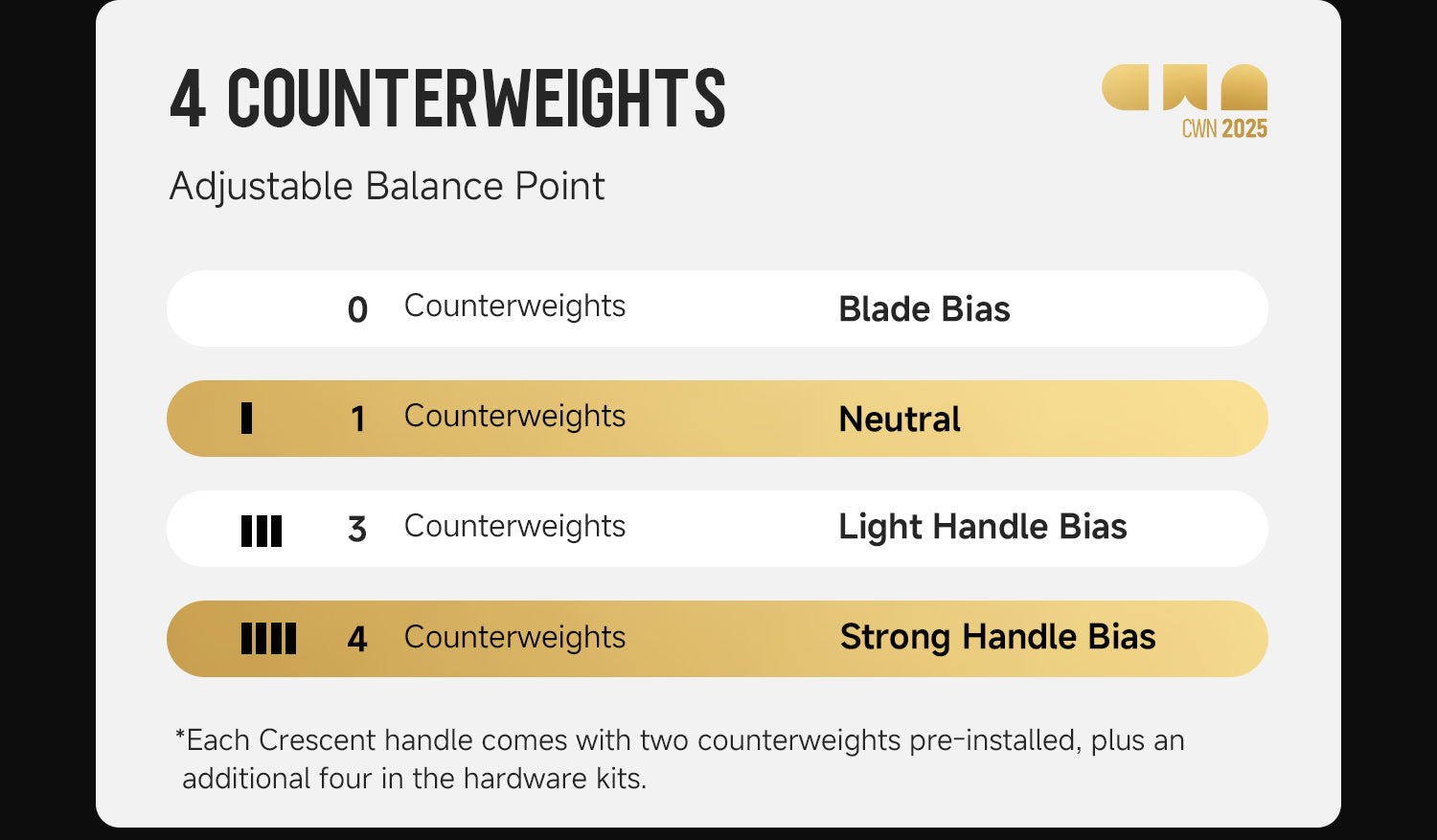
Task: Click the "Adjustable Balance Point" subtitle
Action: (387, 186)
